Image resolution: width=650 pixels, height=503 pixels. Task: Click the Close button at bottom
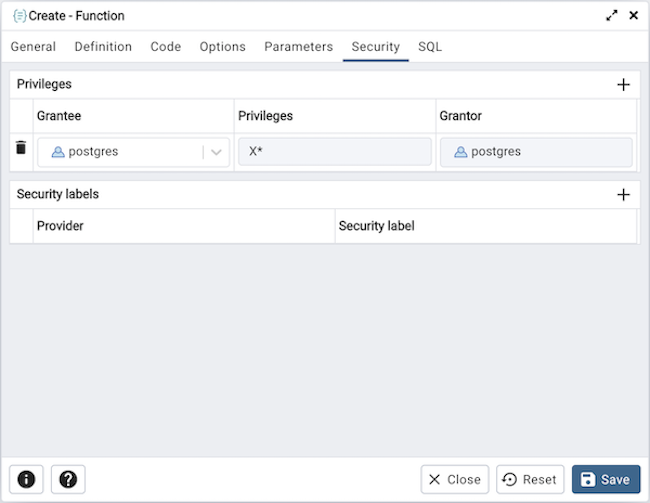point(455,479)
